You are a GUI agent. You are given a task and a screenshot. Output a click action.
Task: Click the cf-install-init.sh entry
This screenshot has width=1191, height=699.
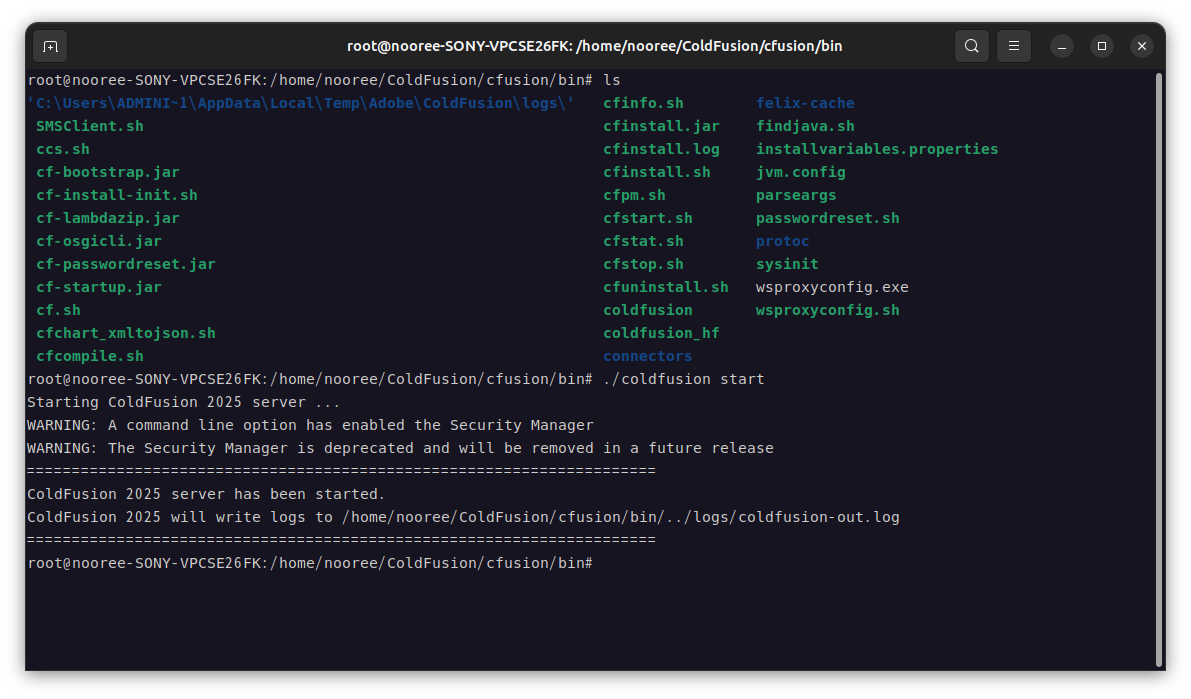[x=117, y=195]
